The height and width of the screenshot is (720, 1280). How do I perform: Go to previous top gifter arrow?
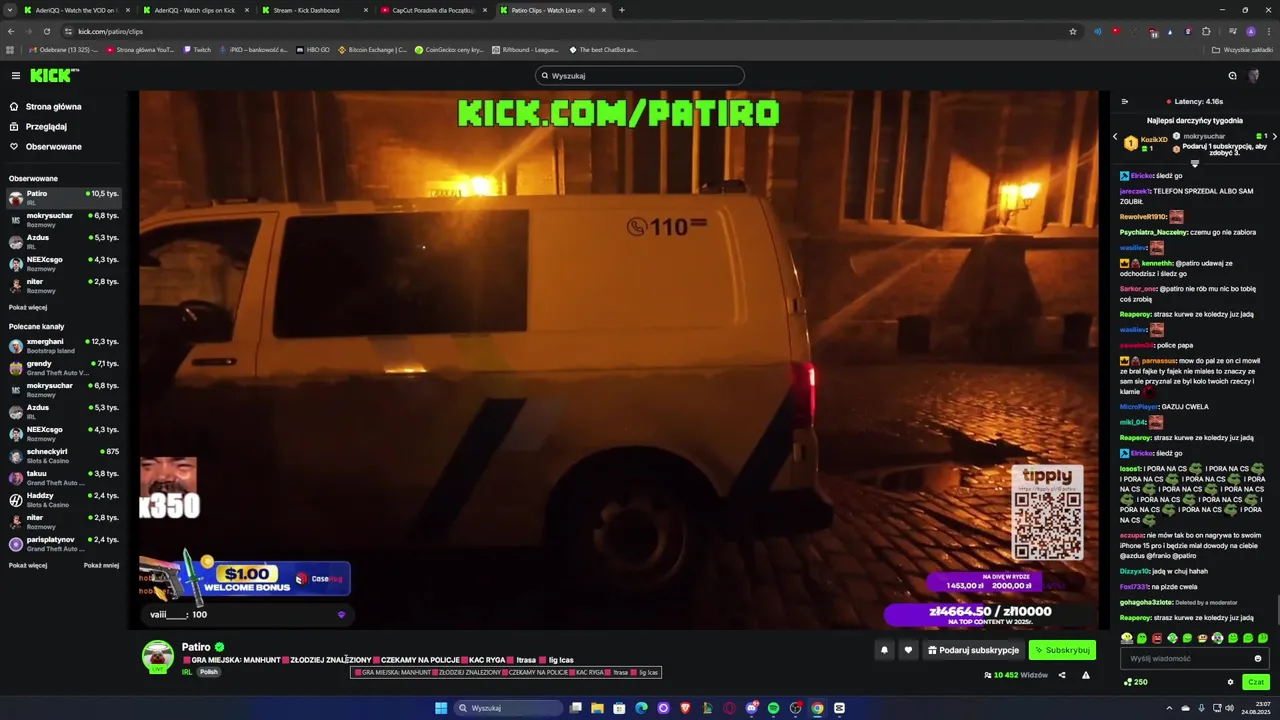(x=1115, y=137)
